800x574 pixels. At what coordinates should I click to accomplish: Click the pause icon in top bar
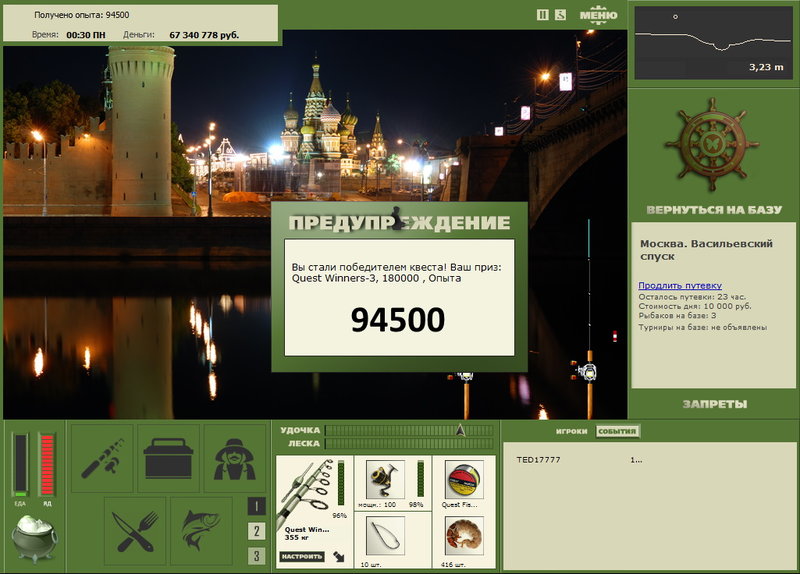point(542,15)
